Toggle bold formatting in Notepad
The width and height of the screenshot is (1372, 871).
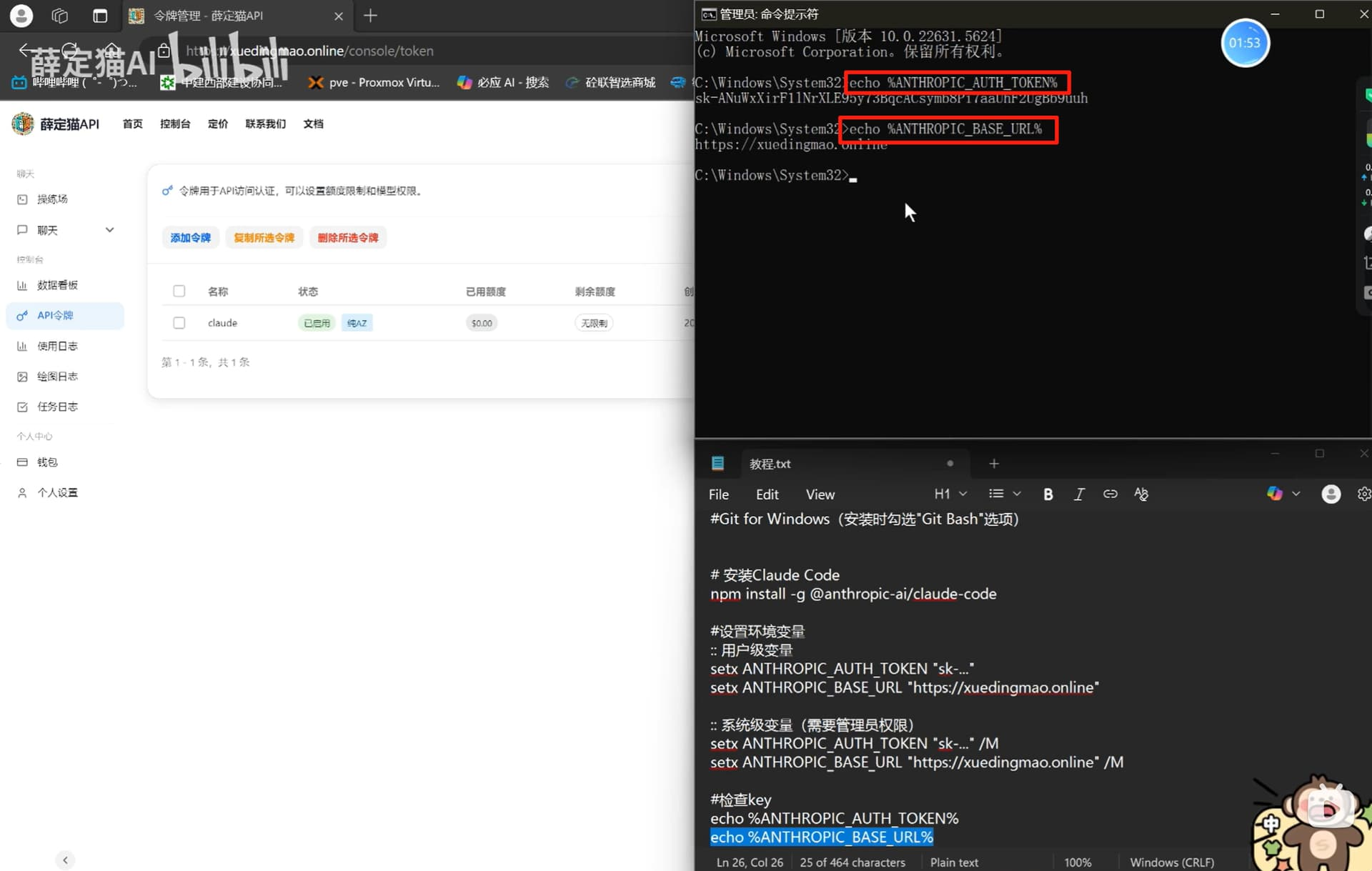click(1048, 494)
